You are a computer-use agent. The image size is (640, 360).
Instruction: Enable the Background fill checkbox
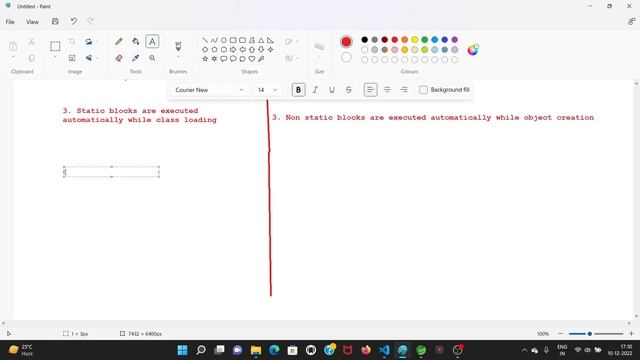(x=423, y=90)
